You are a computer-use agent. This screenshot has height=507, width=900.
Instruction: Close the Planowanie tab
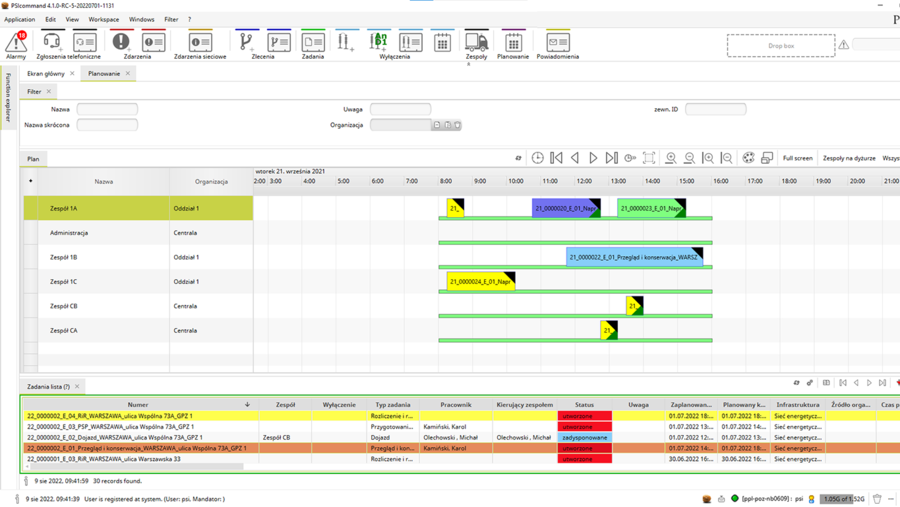click(127, 73)
